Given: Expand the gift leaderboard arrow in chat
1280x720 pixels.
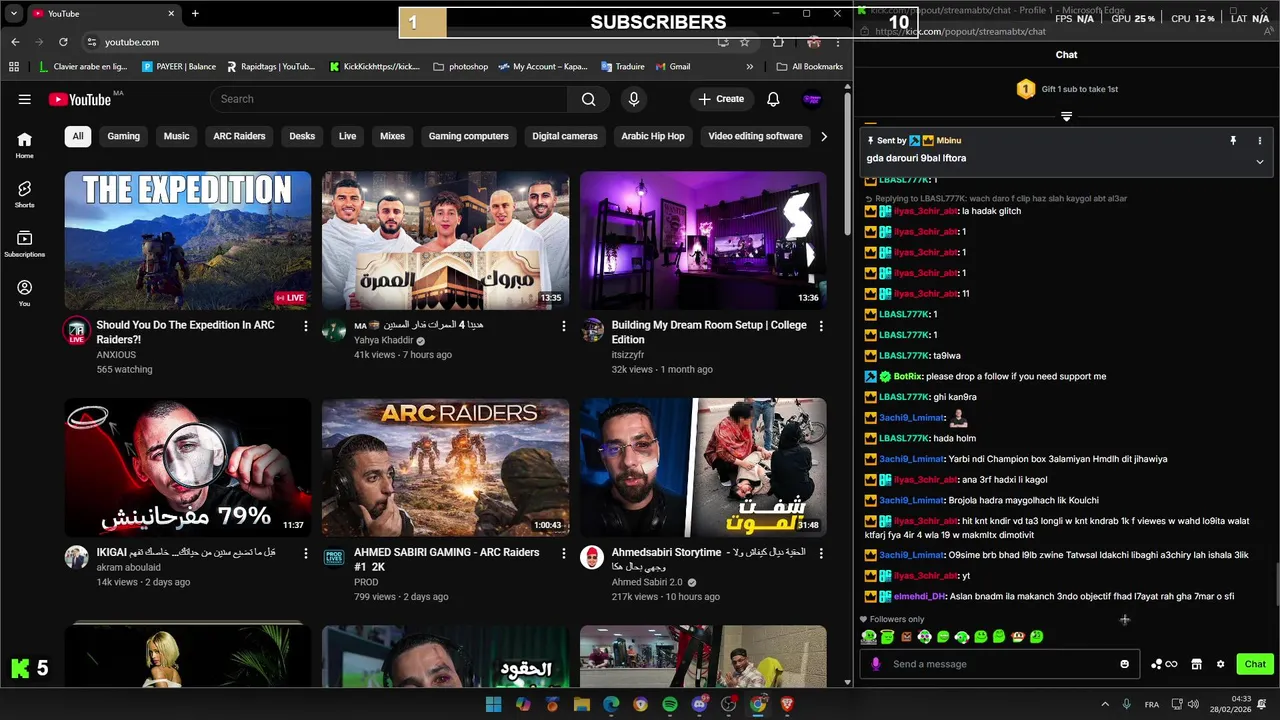Looking at the screenshot, I should coord(1066,117).
